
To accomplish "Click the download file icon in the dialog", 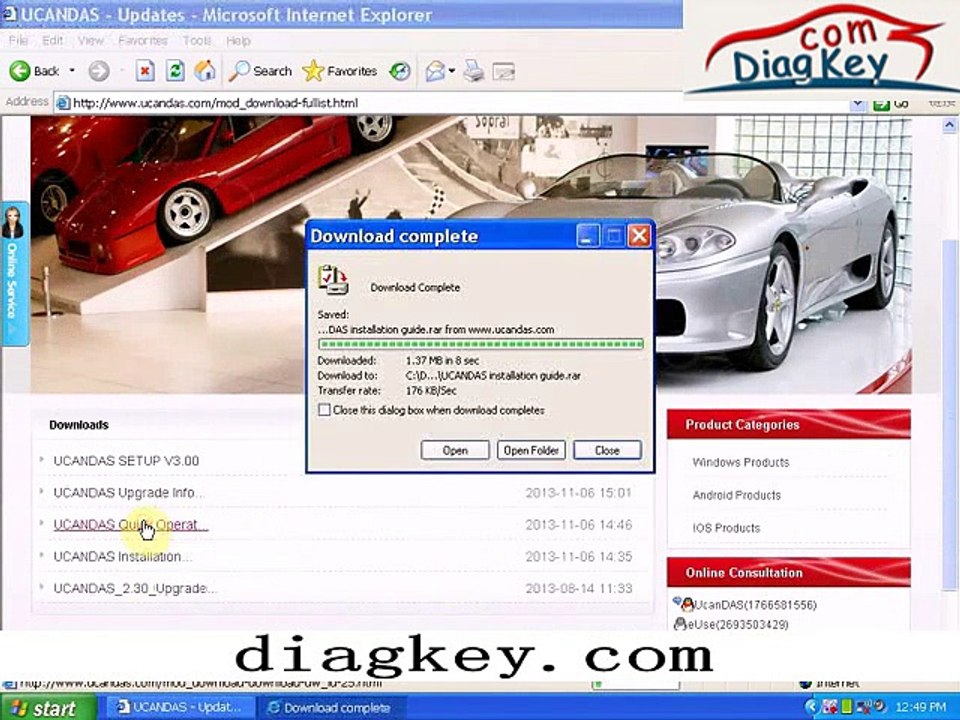I will tap(332, 280).
